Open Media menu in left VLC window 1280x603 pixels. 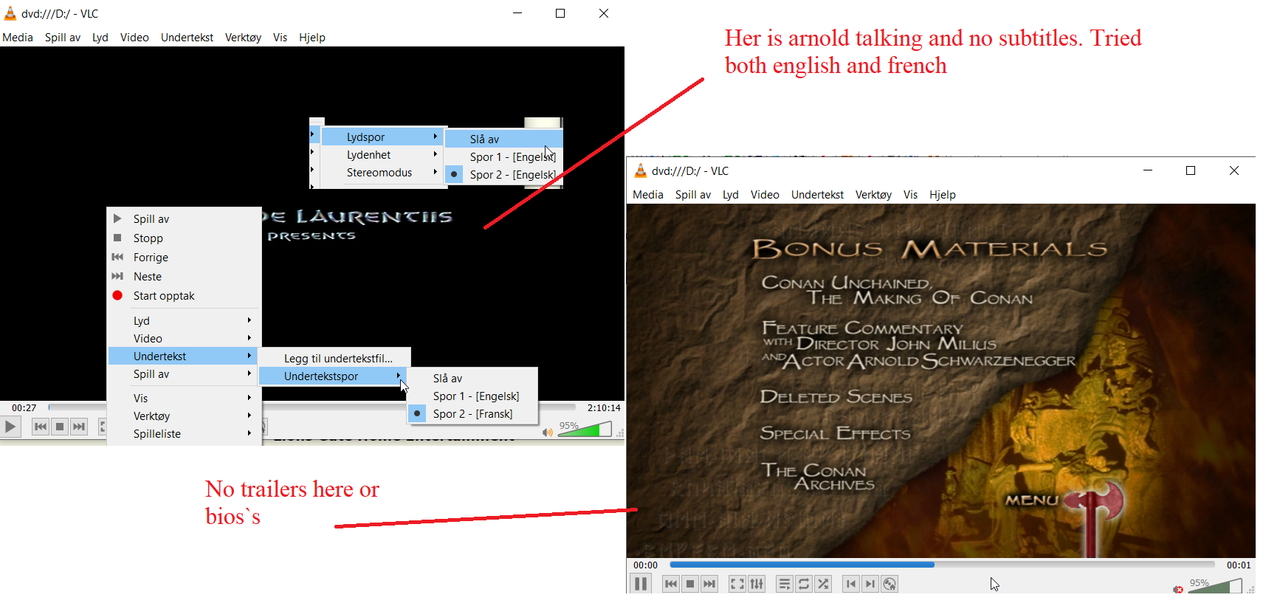(18, 37)
